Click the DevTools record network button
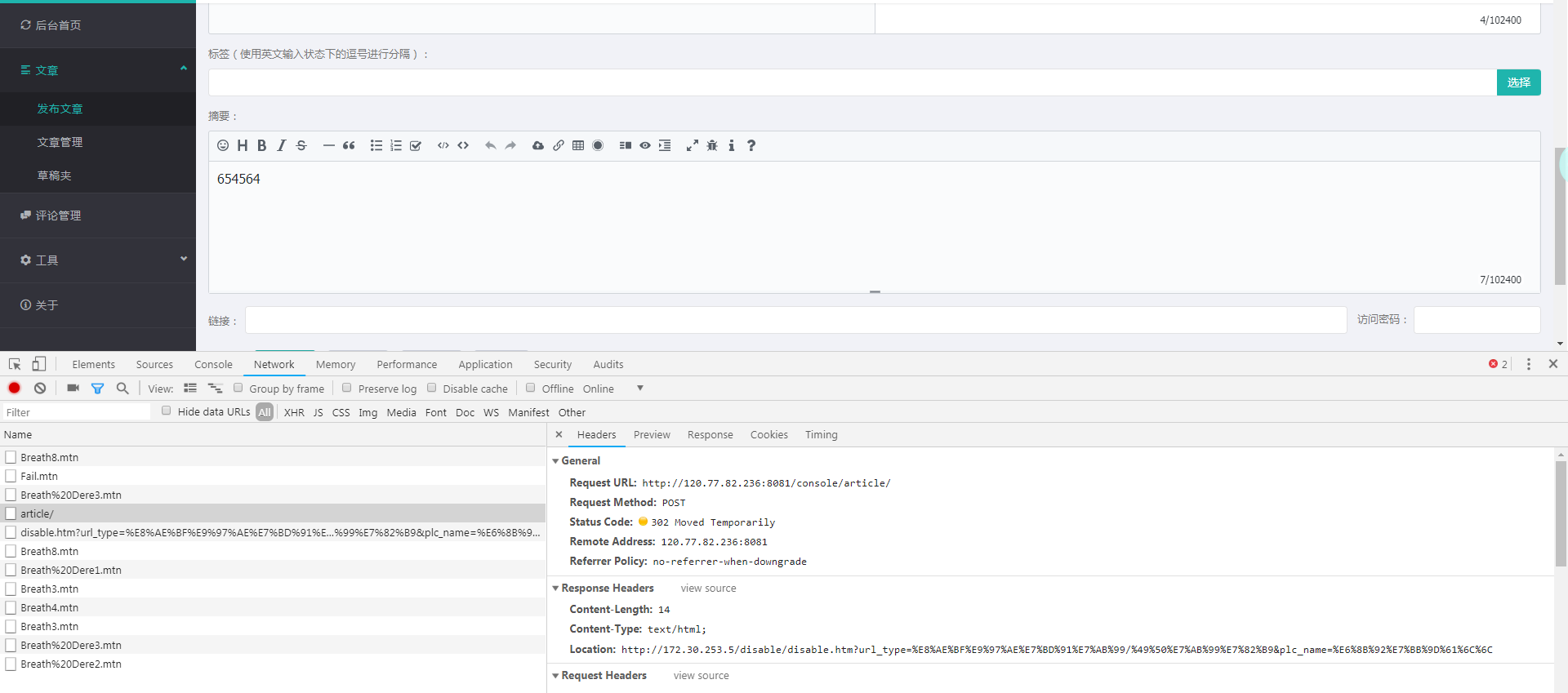 (x=15, y=389)
